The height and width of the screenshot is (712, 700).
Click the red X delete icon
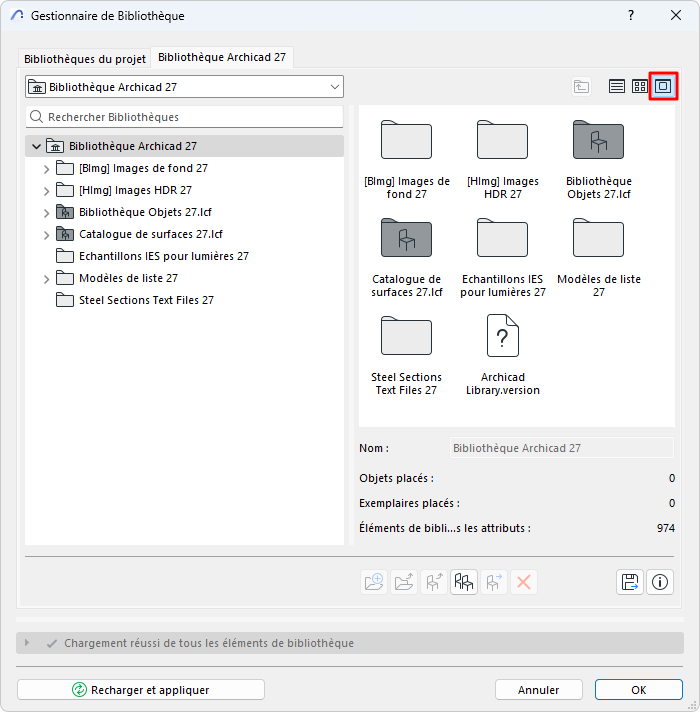tap(523, 582)
